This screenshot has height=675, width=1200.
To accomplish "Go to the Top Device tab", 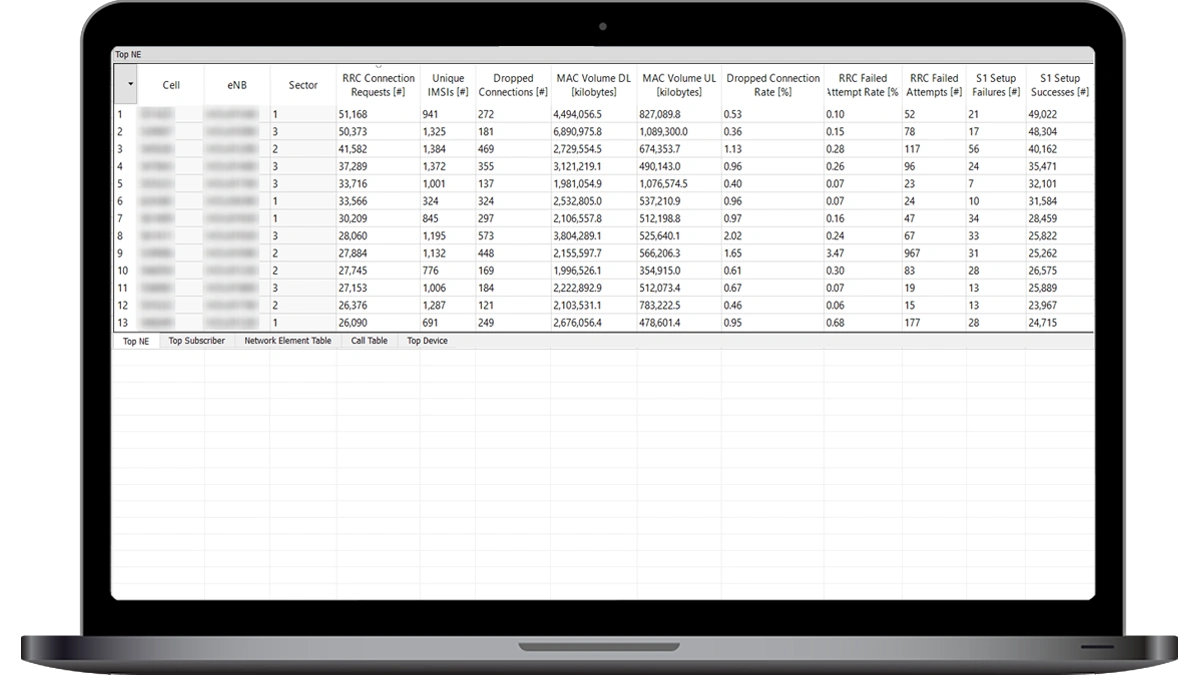I will pyautogui.click(x=427, y=341).
